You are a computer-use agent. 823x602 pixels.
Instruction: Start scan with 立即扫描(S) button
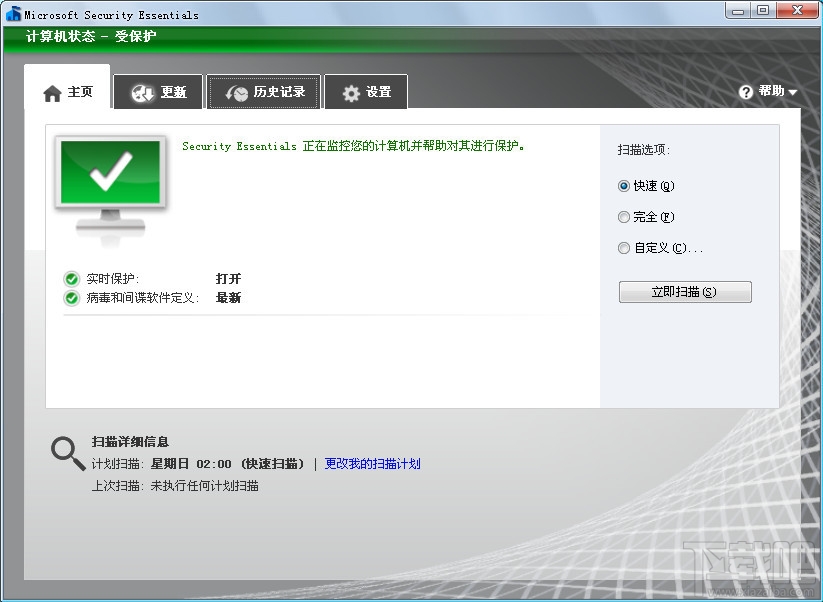point(685,292)
